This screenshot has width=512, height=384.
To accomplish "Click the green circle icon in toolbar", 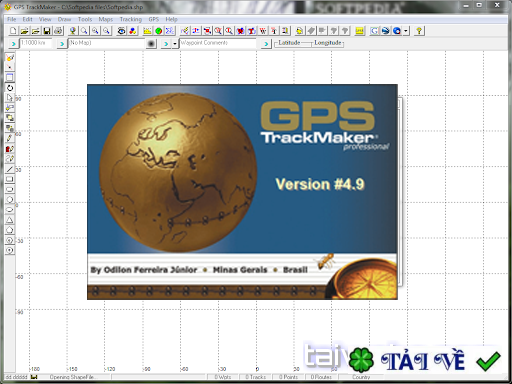I will (x=158, y=31).
